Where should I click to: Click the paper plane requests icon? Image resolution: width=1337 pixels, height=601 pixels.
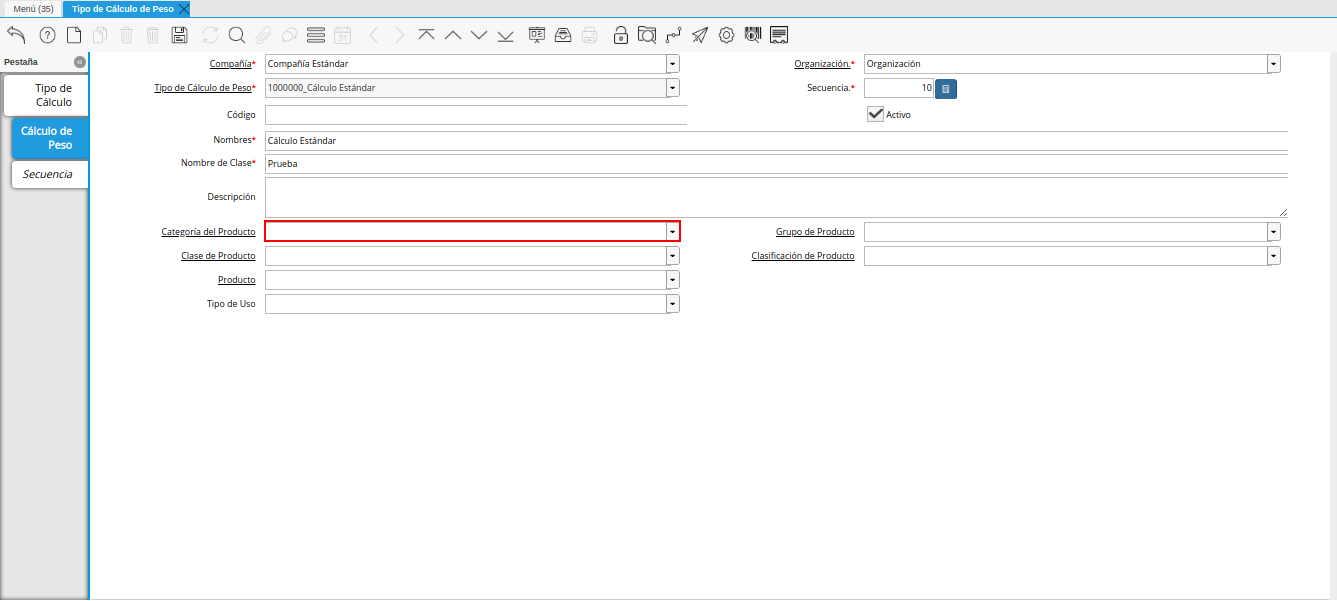(700, 35)
